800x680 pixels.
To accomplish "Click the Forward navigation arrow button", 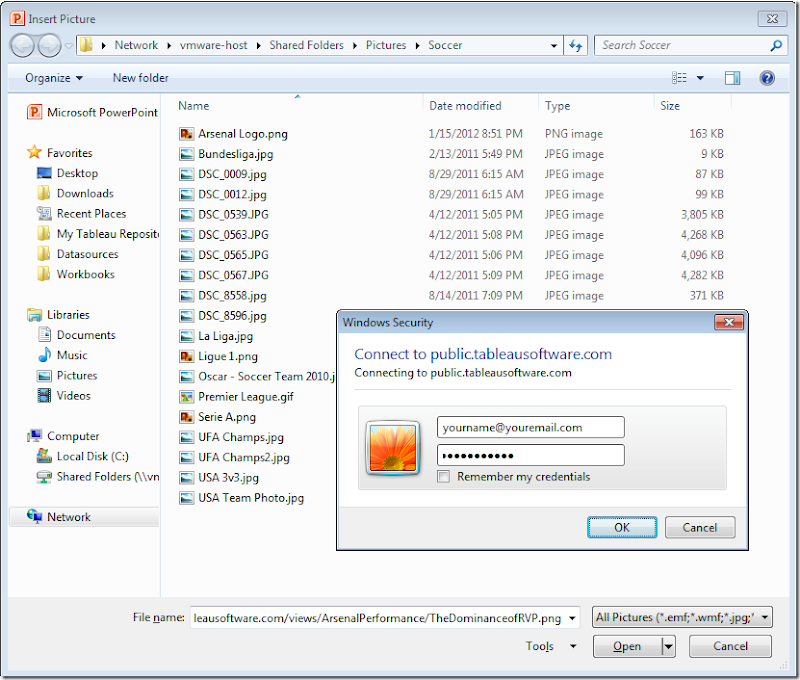I will [x=49, y=45].
